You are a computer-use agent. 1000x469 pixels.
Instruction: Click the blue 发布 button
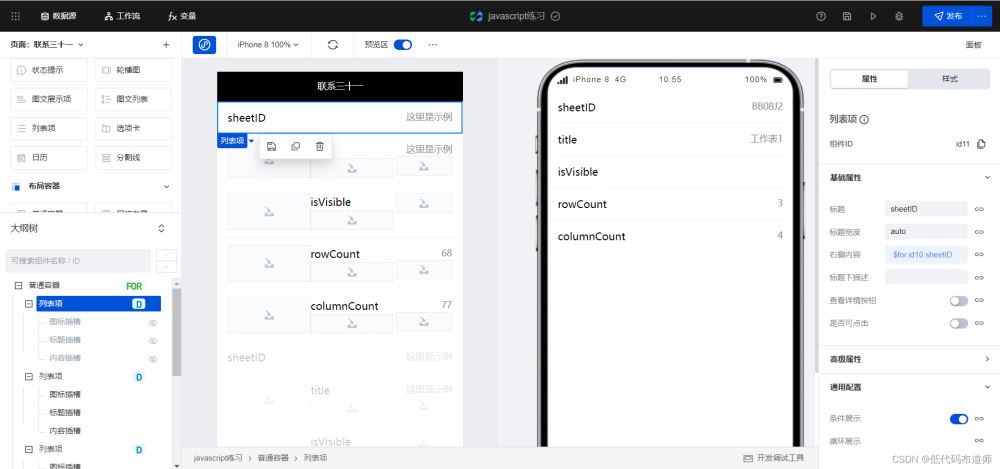(947, 16)
